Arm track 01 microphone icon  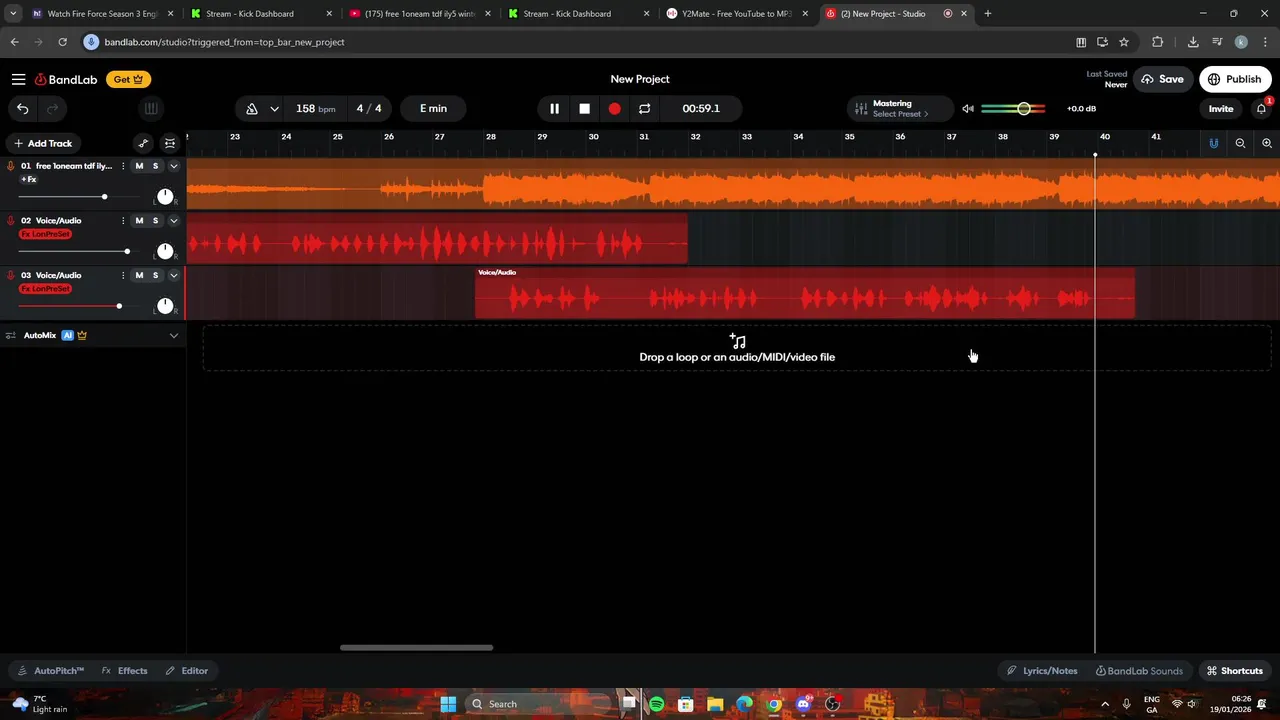[11, 166]
